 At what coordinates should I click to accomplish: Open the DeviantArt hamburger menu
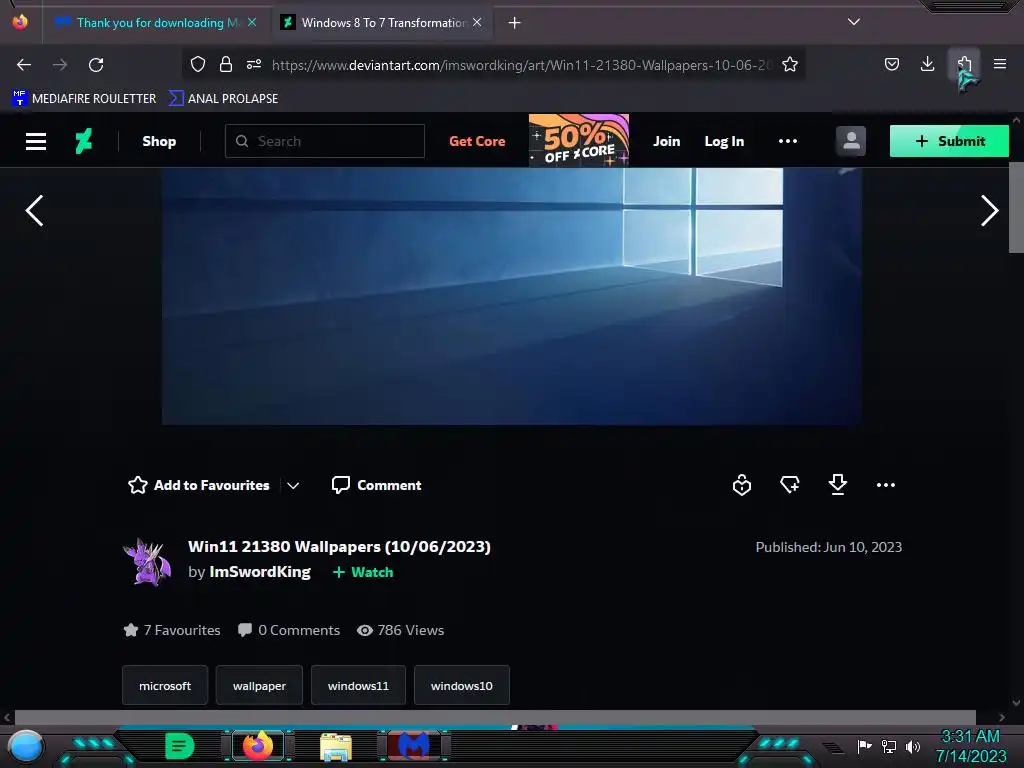click(36, 142)
